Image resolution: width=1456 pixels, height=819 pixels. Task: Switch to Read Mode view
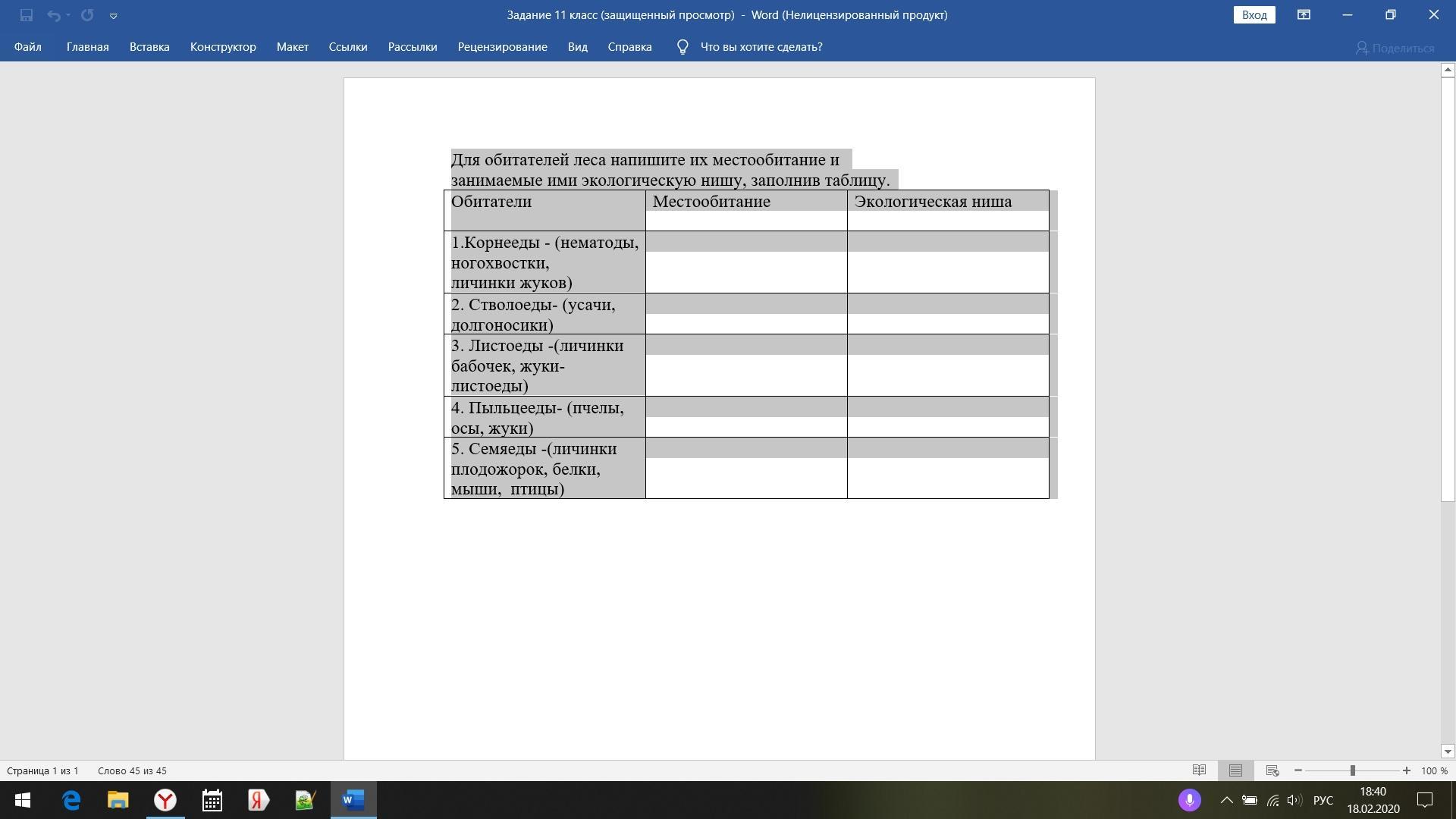1199,770
